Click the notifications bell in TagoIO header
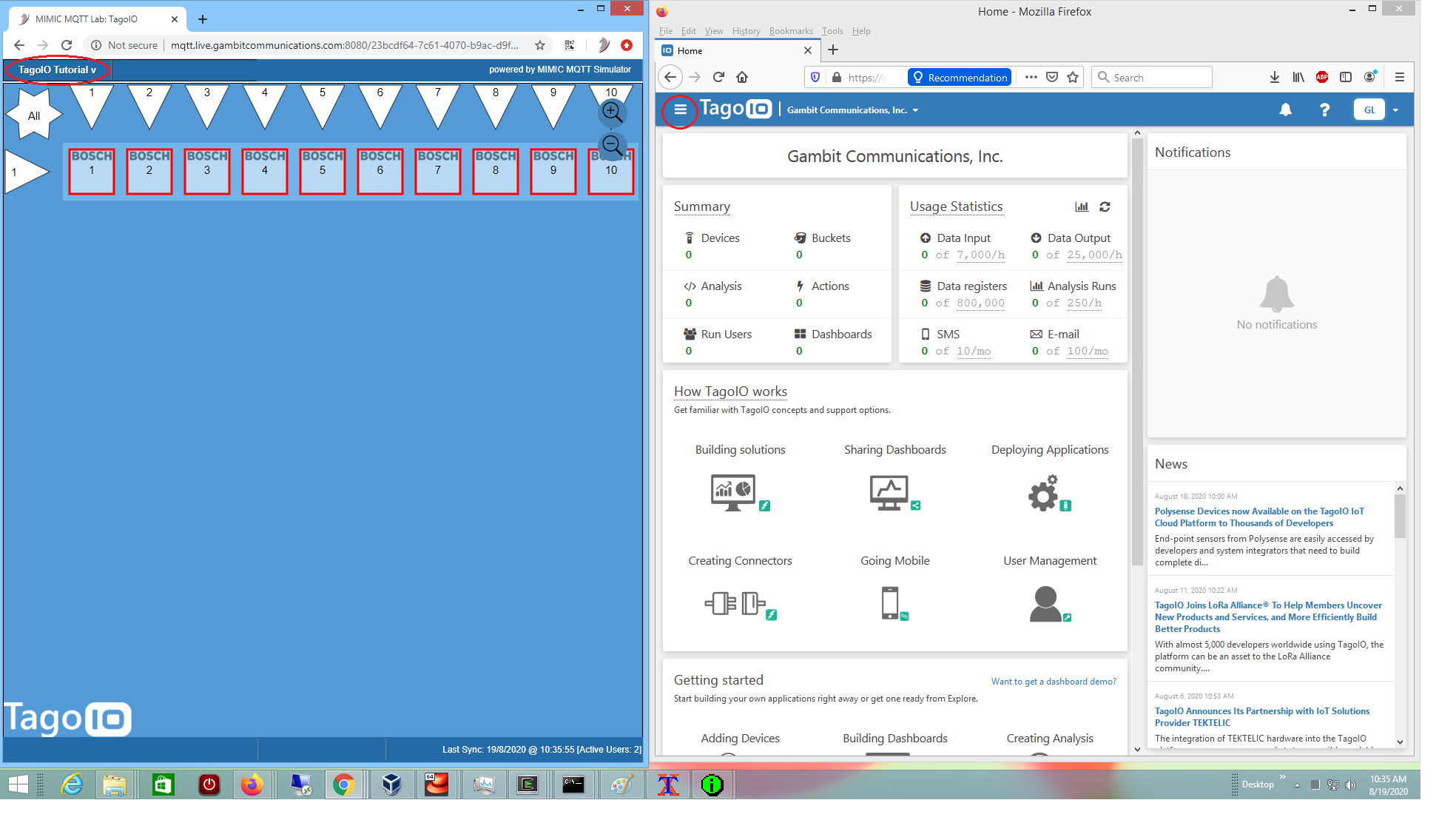This screenshot has width=1456, height=820. pos(1286,110)
